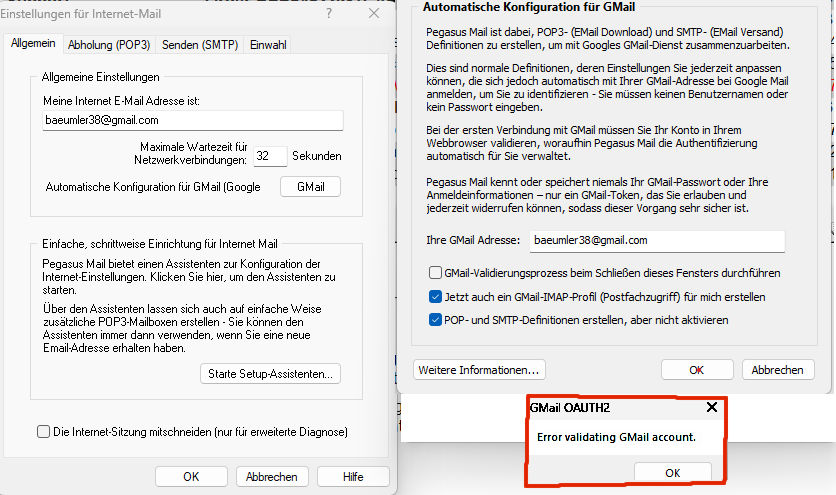Click the Allgemein tab
Viewport: 836px width, 495px height.
(x=33, y=45)
